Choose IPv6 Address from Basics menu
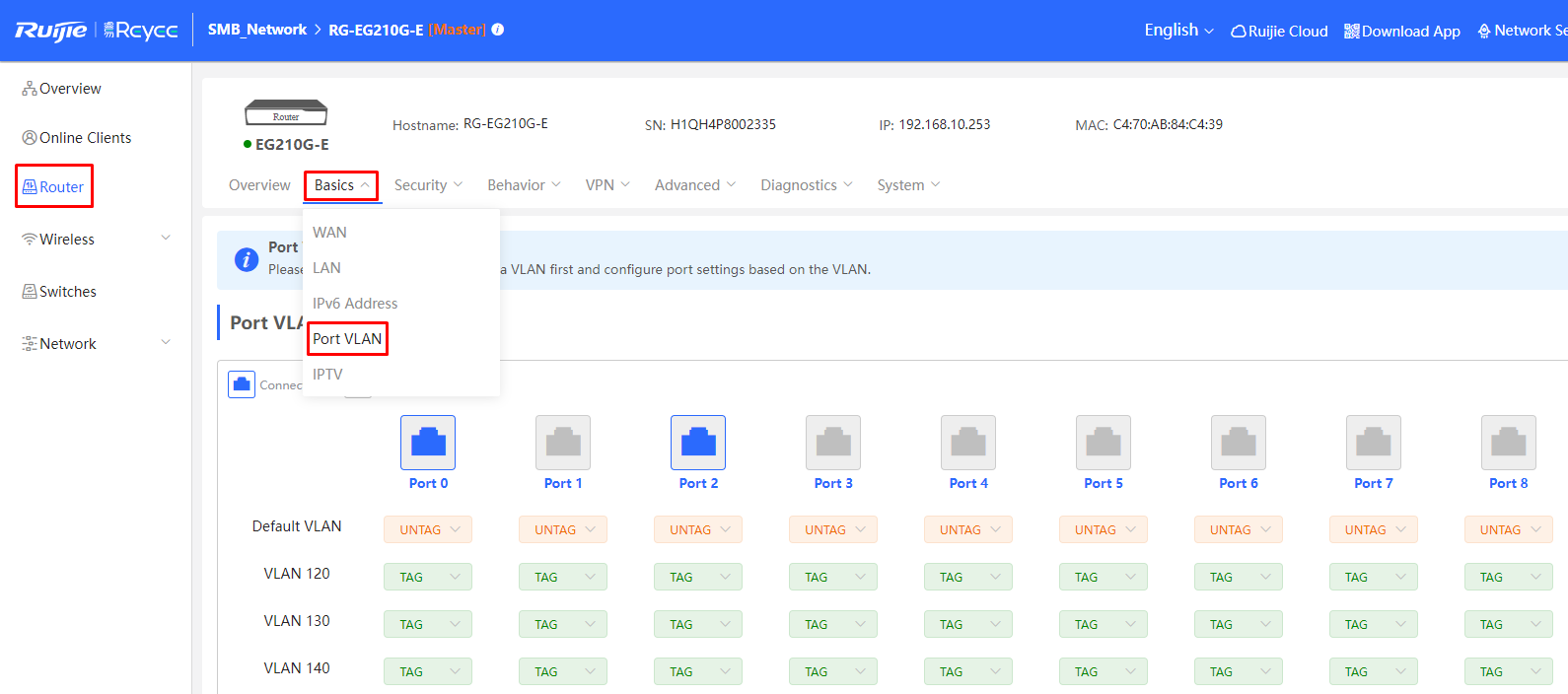Image resolution: width=1568 pixels, height=694 pixels. coord(401,304)
